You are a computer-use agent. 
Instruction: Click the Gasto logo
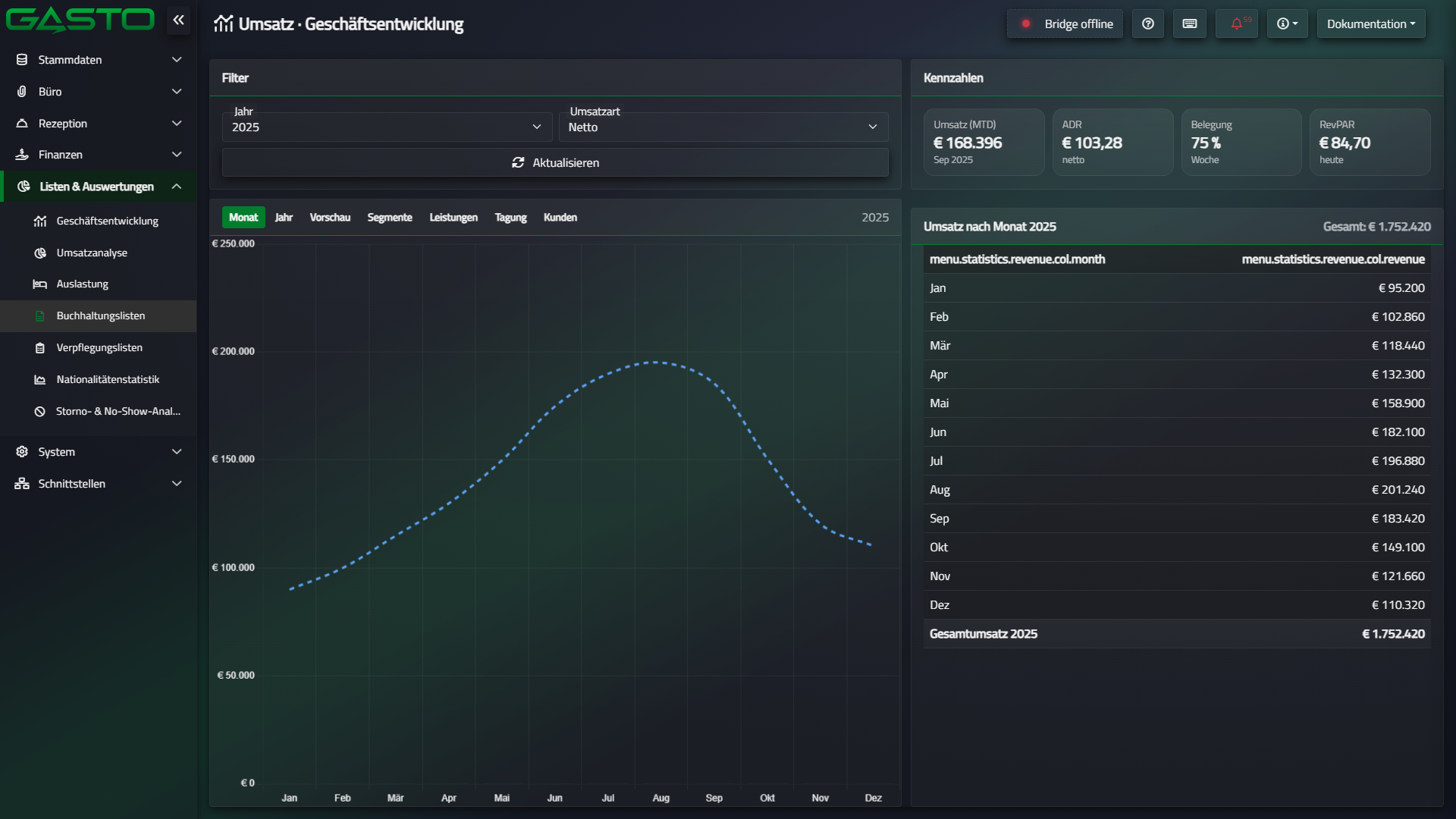click(x=80, y=20)
